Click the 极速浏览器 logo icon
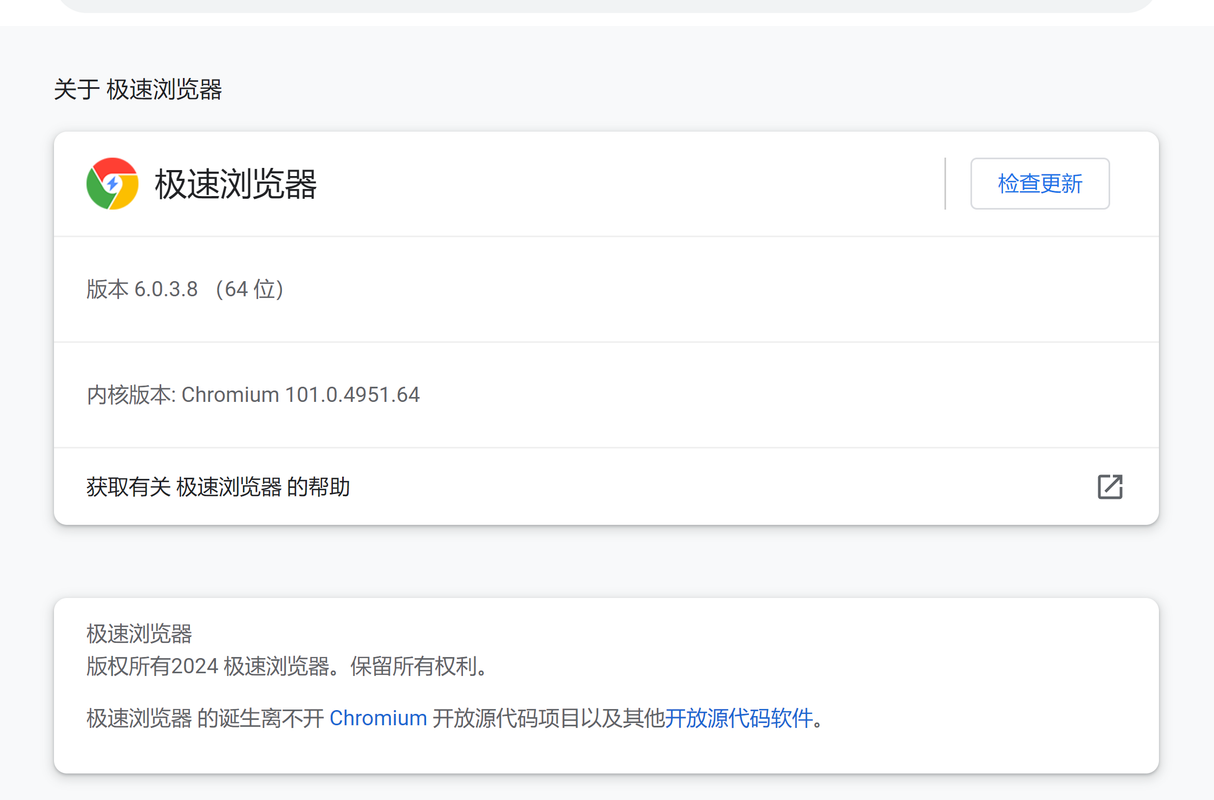The image size is (1214, 800). click(x=112, y=184)
